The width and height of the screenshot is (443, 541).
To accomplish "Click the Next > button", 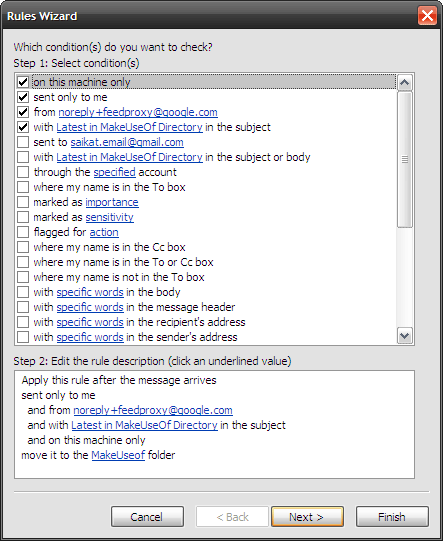I will pos(307,517).
